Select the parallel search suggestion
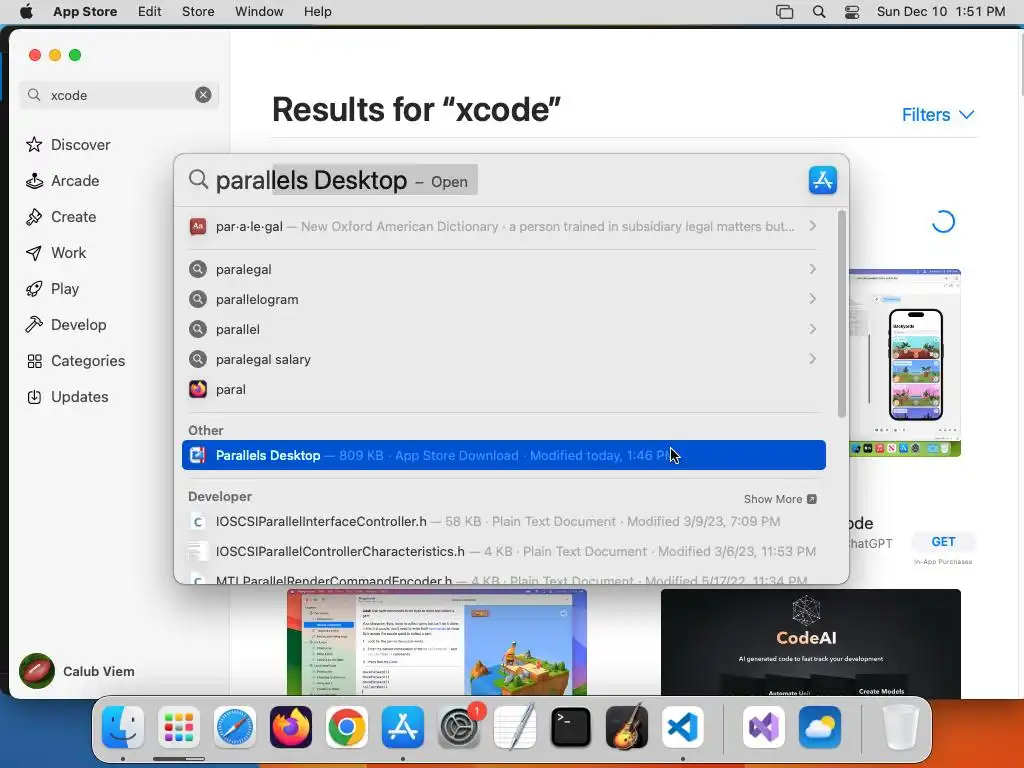1024x768 pixels. click(x=503, y=329)
